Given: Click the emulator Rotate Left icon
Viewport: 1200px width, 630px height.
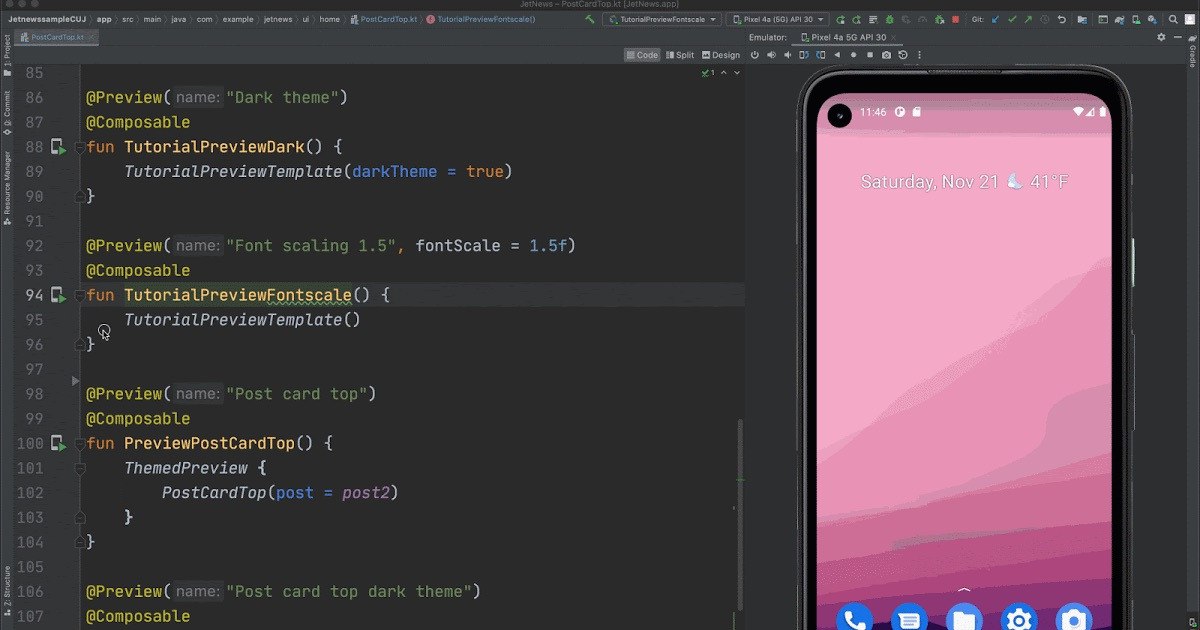Looking at the screenshot, I should click(804, 55).
